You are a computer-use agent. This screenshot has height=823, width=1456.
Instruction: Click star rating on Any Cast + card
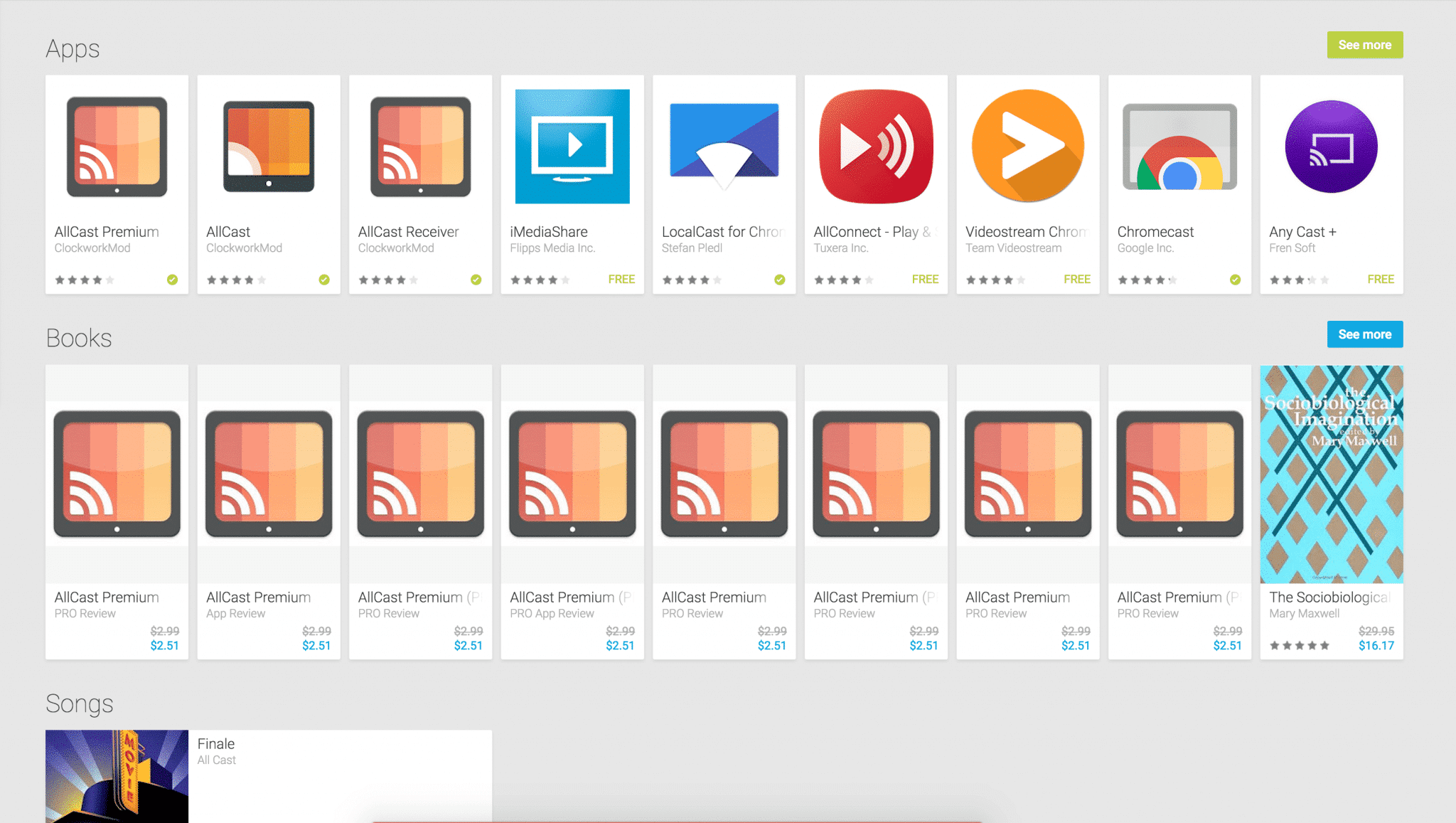pos(1300,280)
